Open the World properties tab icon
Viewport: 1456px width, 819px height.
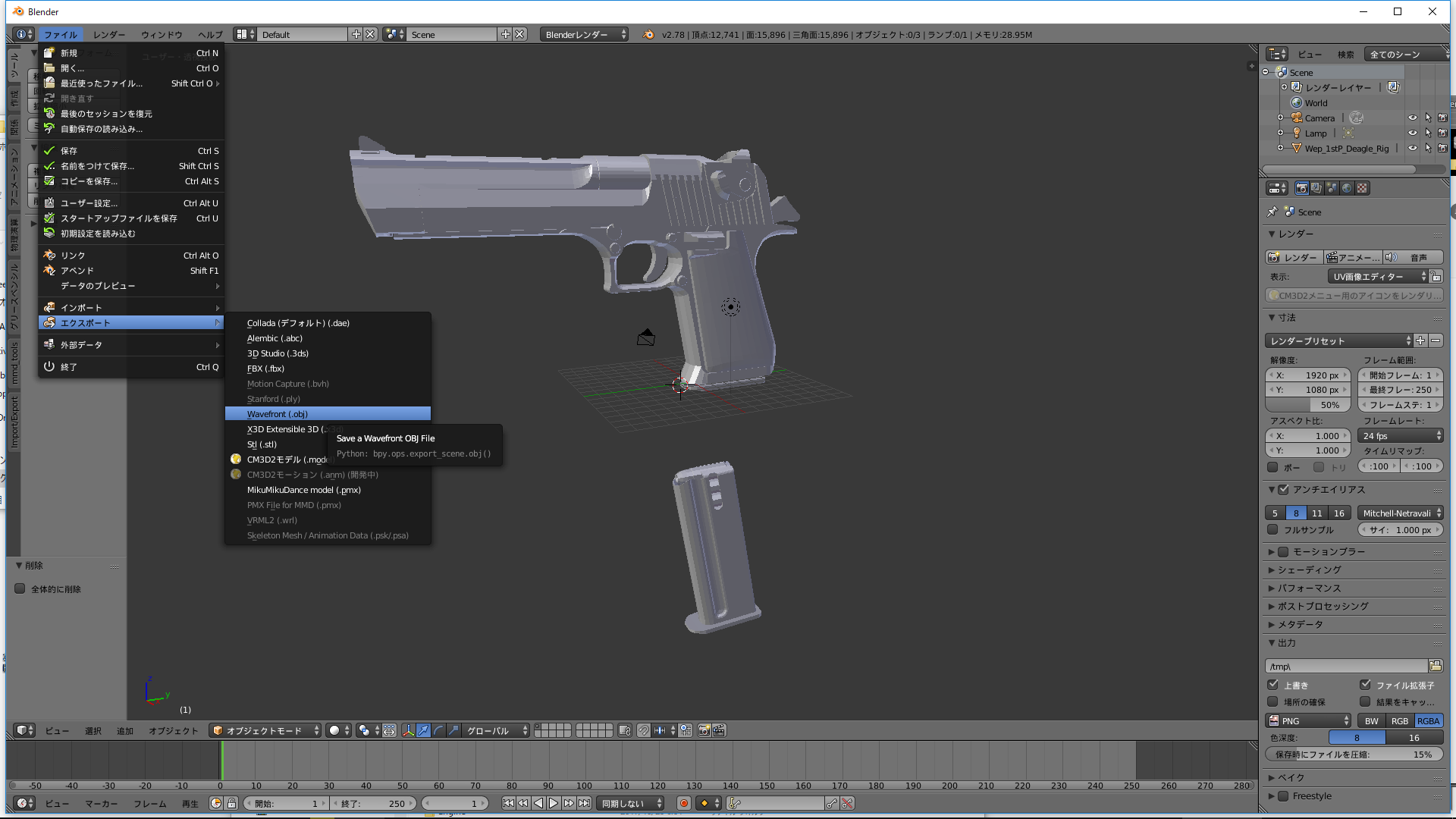[1347, 188]
